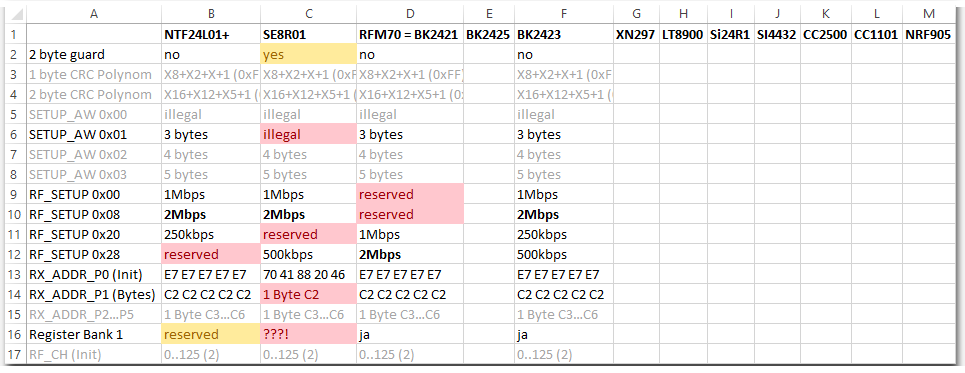Click 'reserved' in RF_SETUP 0x08 row
965x373 pixels.
[x=410, y=214]
